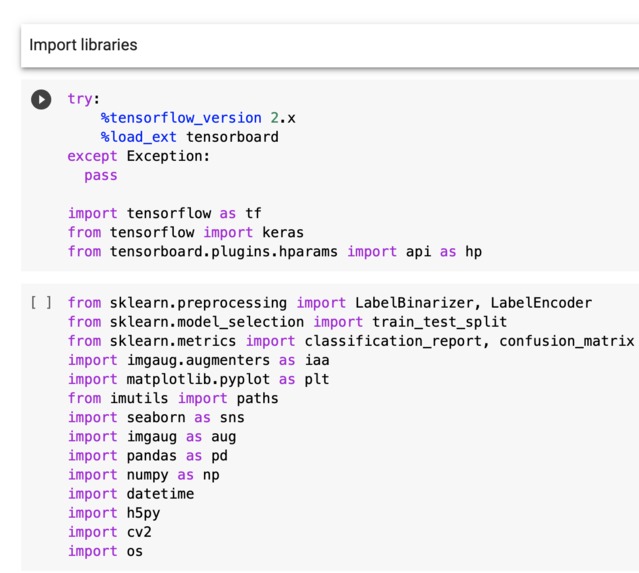Viewport: 639px width, 573px height.
Task: Click 'from tensorflow import keras' line
Action: pyautogui.click(x=185, y=233)
